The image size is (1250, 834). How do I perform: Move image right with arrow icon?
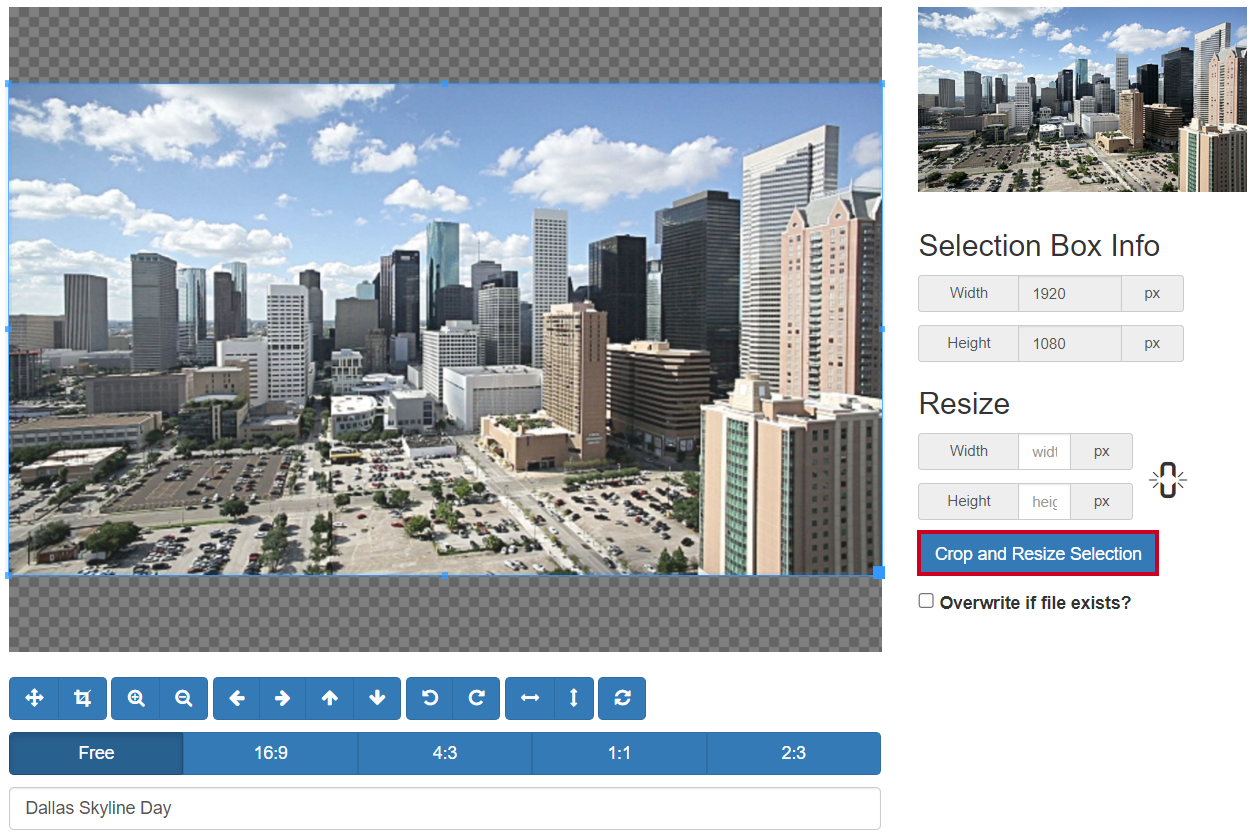pyautogui.click(x=283, y=698)
